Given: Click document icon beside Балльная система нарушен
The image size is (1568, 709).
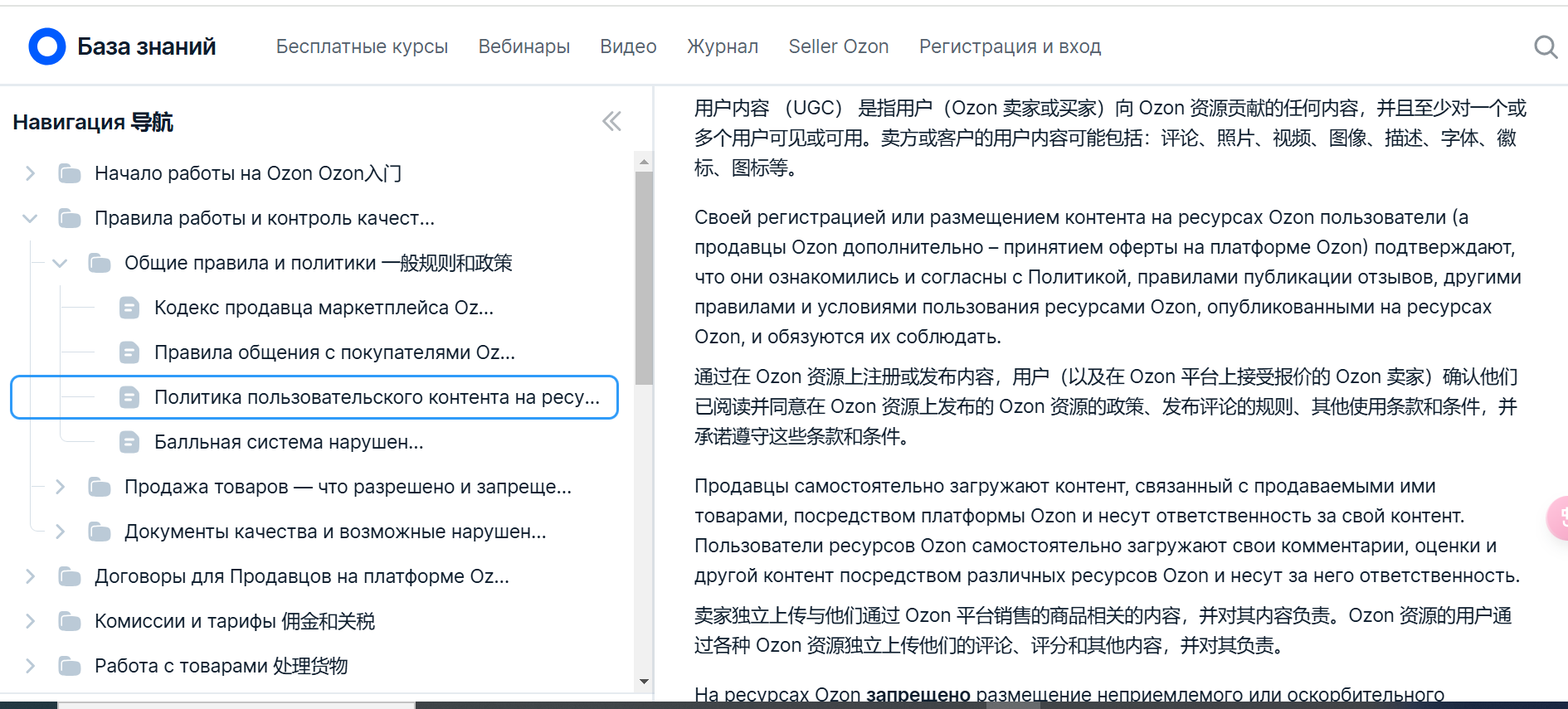Looking at the screenshot, I should 129,442.
